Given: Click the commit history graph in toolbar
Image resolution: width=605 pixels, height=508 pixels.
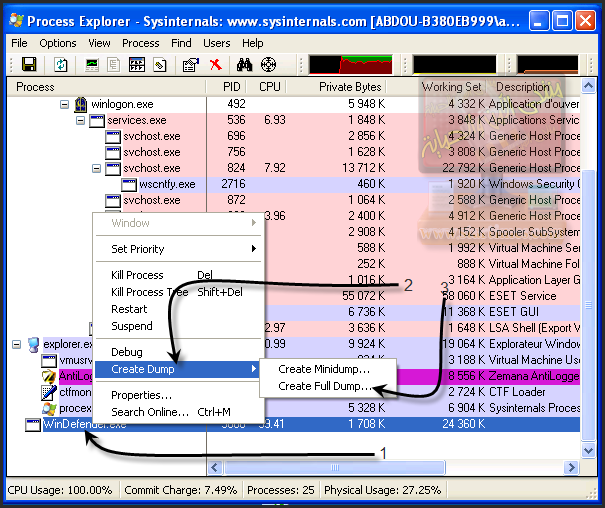Looking at the screenshot, I should point(455,64).
